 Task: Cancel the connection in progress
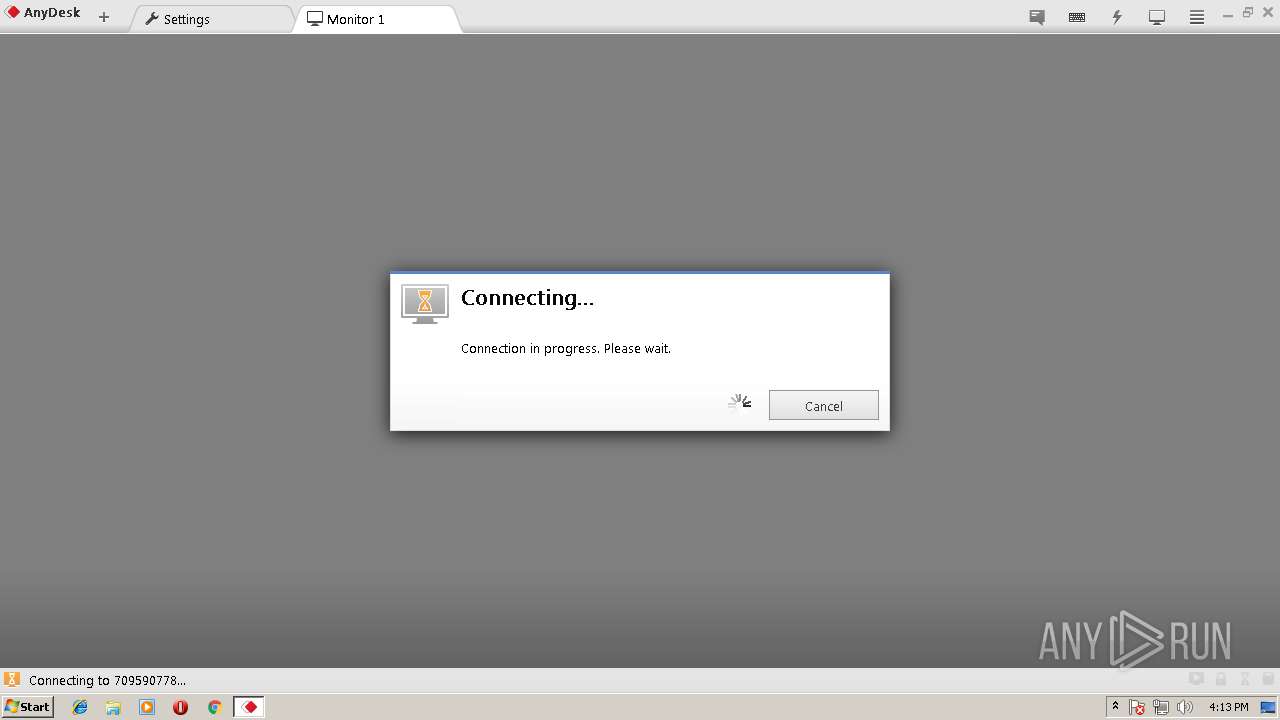(823, 405)
